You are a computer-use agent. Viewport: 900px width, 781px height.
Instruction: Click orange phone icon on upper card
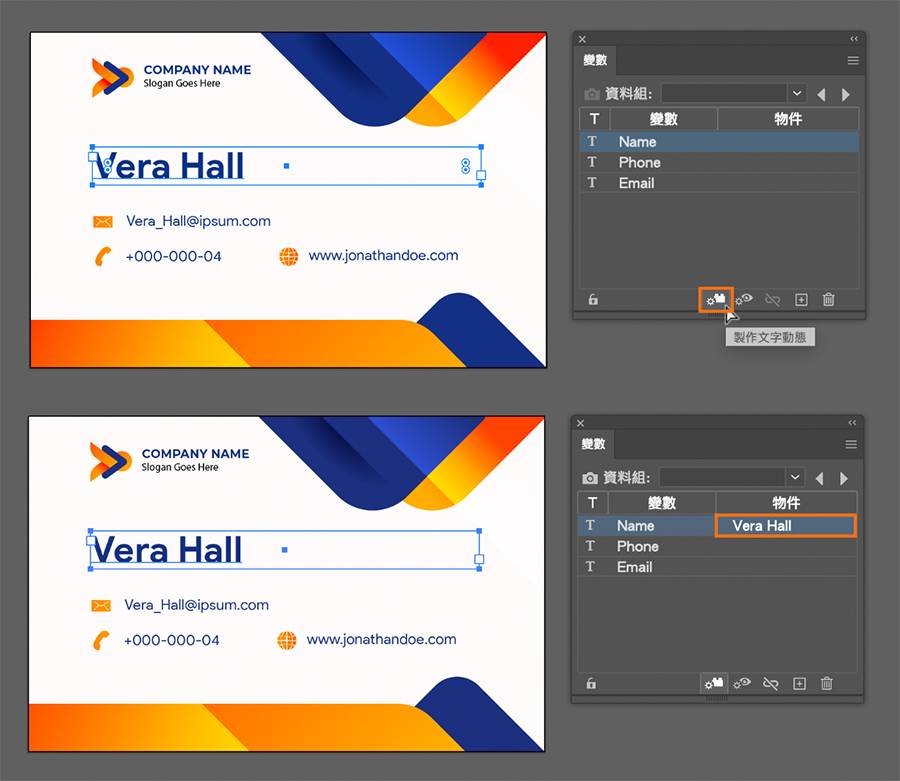(103, 257)
